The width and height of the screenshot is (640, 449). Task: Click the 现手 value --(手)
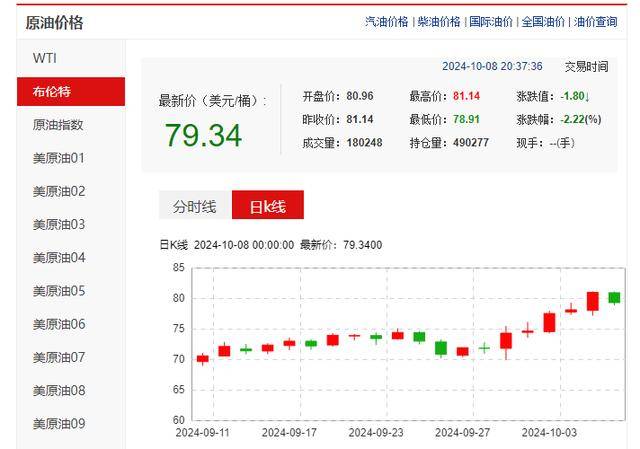562,143
